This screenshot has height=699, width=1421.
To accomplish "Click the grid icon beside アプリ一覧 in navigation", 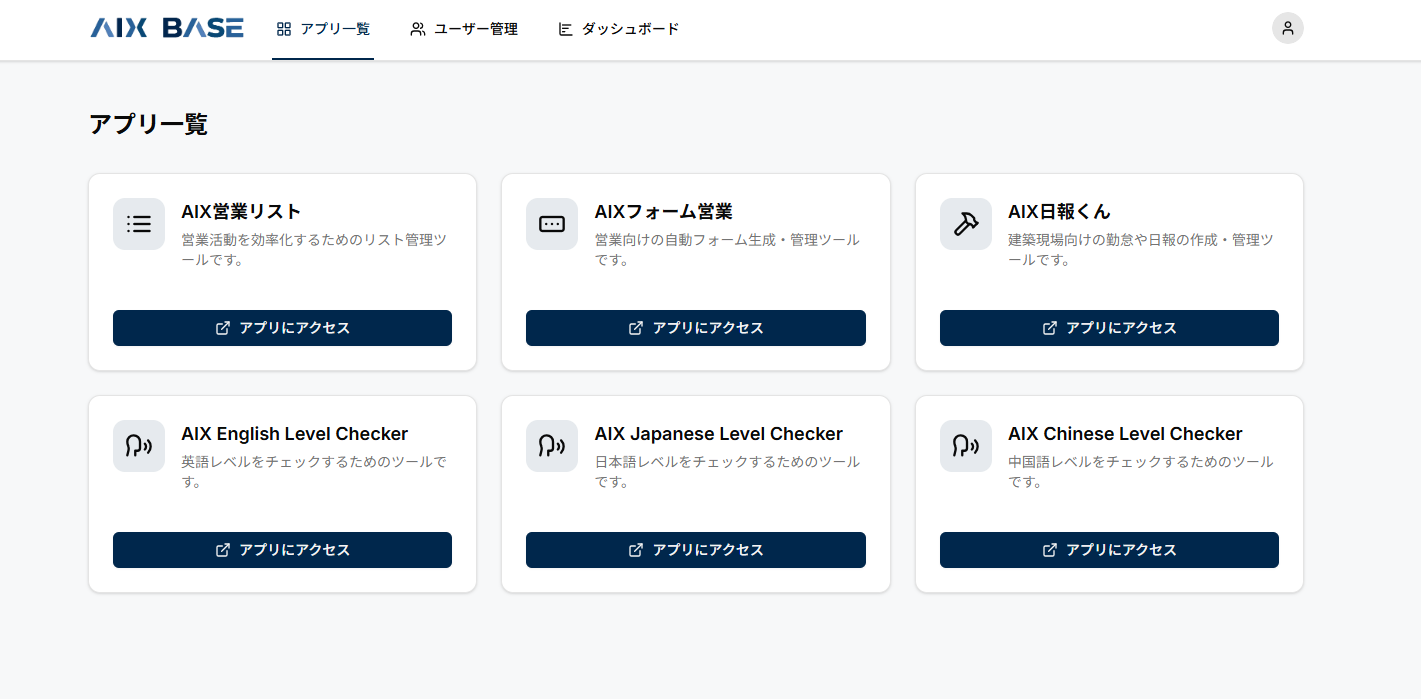I will coord(283,29).
